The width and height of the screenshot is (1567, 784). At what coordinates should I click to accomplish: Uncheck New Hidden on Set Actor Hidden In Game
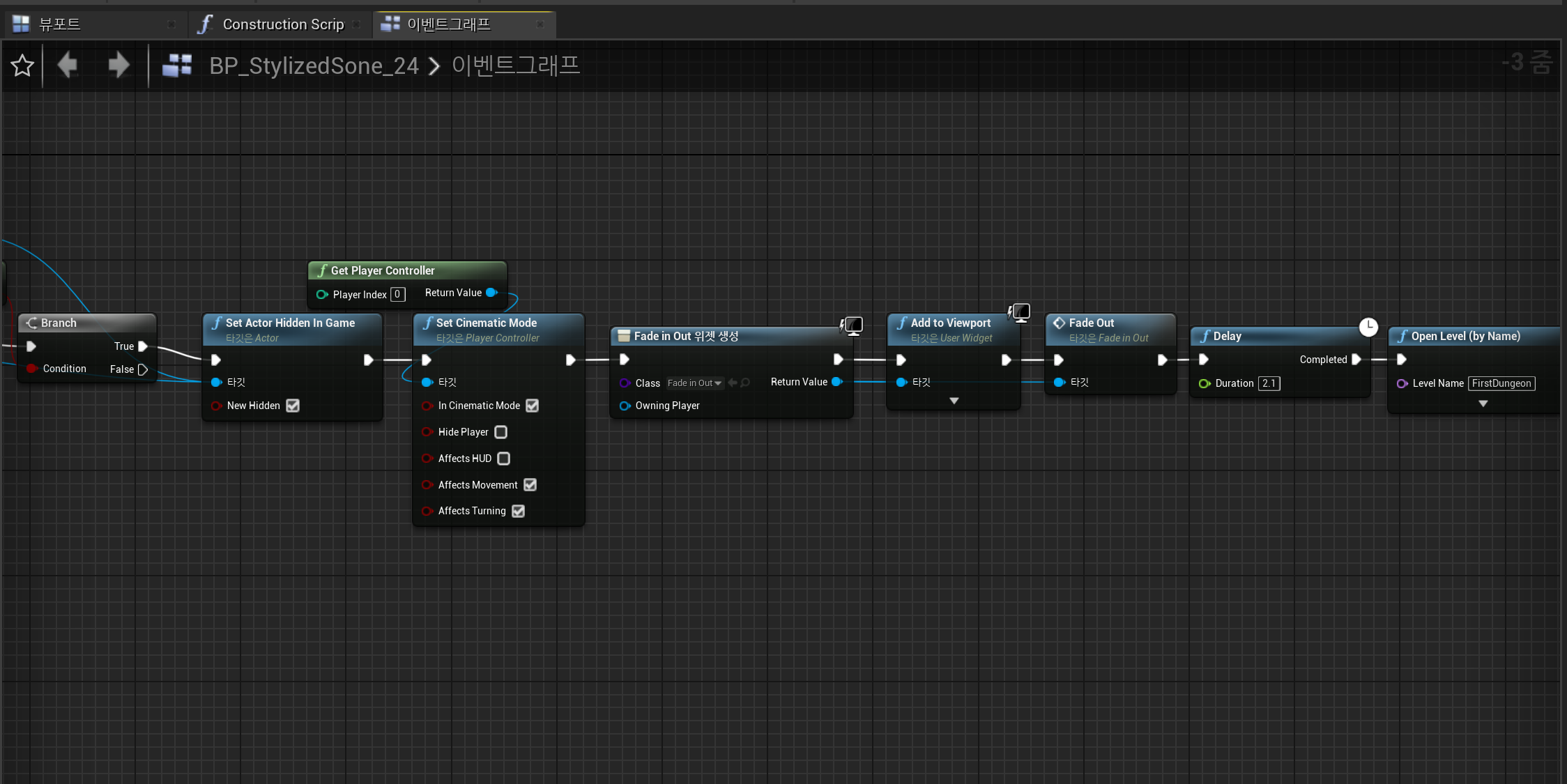click(x=292, y=406)
